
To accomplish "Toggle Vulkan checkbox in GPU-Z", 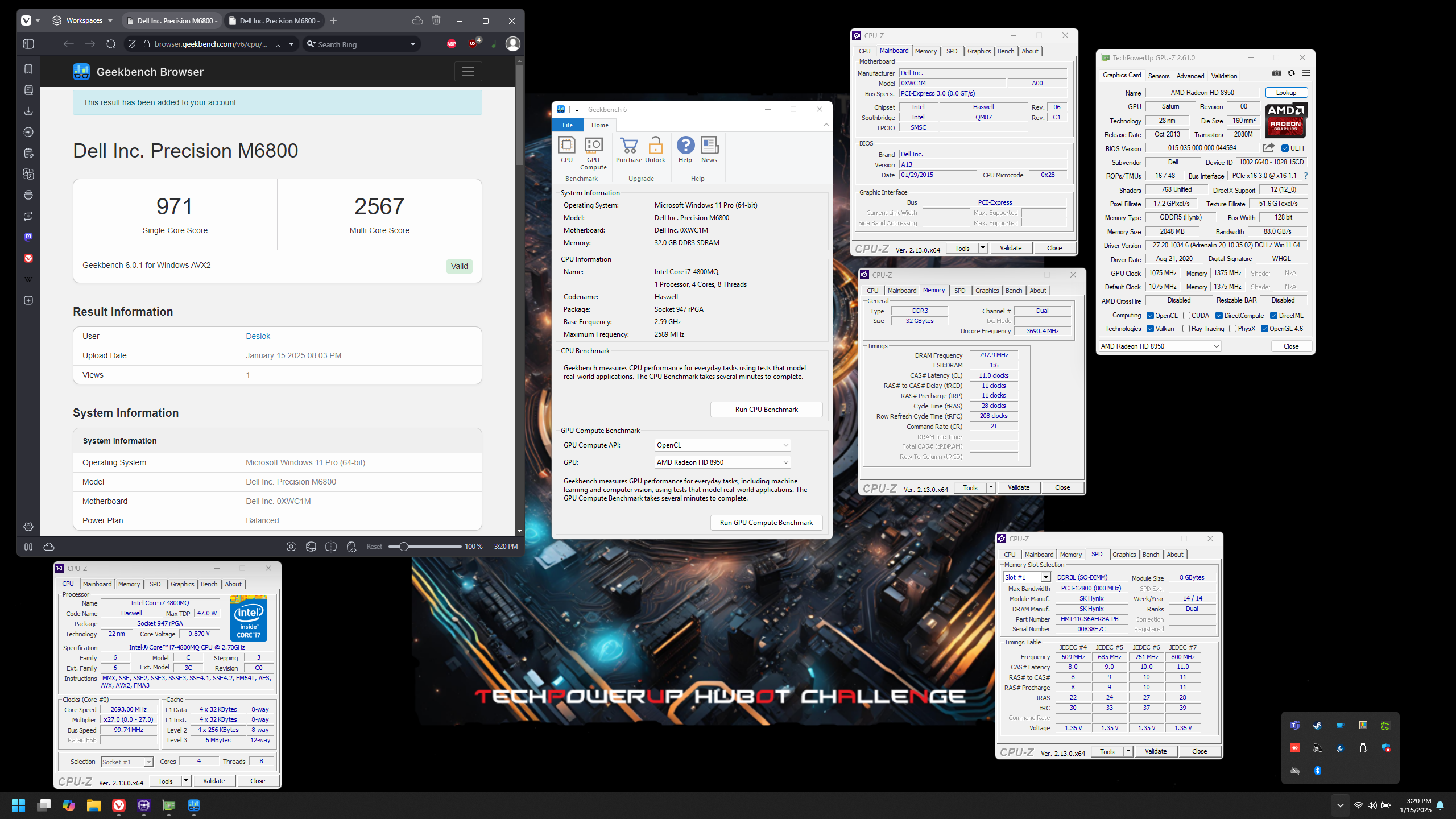I will (x=1150, y=328).
